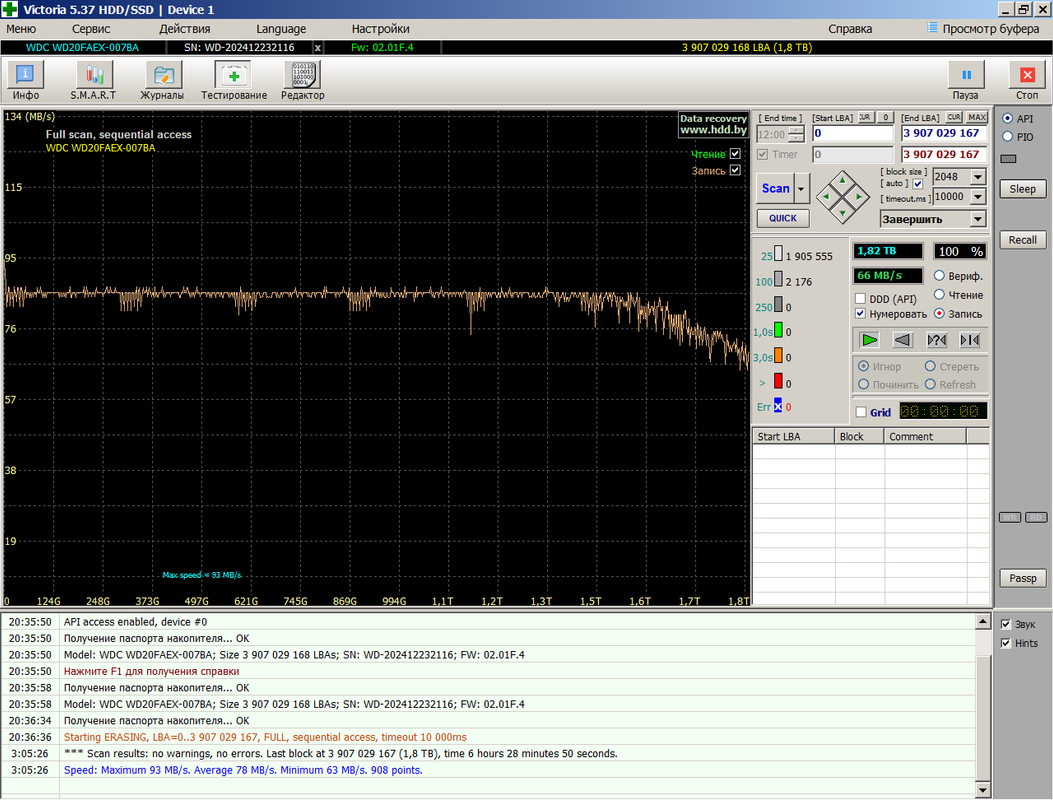1053x800 pixels.
Task: Switch to the Тестирование icon
Action: pyautogui.click(x=233, y=74)
